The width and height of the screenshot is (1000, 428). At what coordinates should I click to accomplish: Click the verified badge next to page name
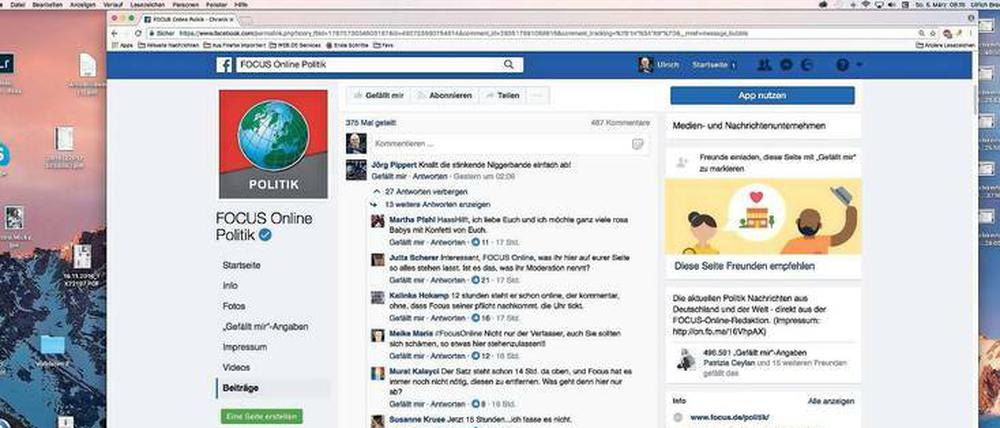(x=265, y=235)
